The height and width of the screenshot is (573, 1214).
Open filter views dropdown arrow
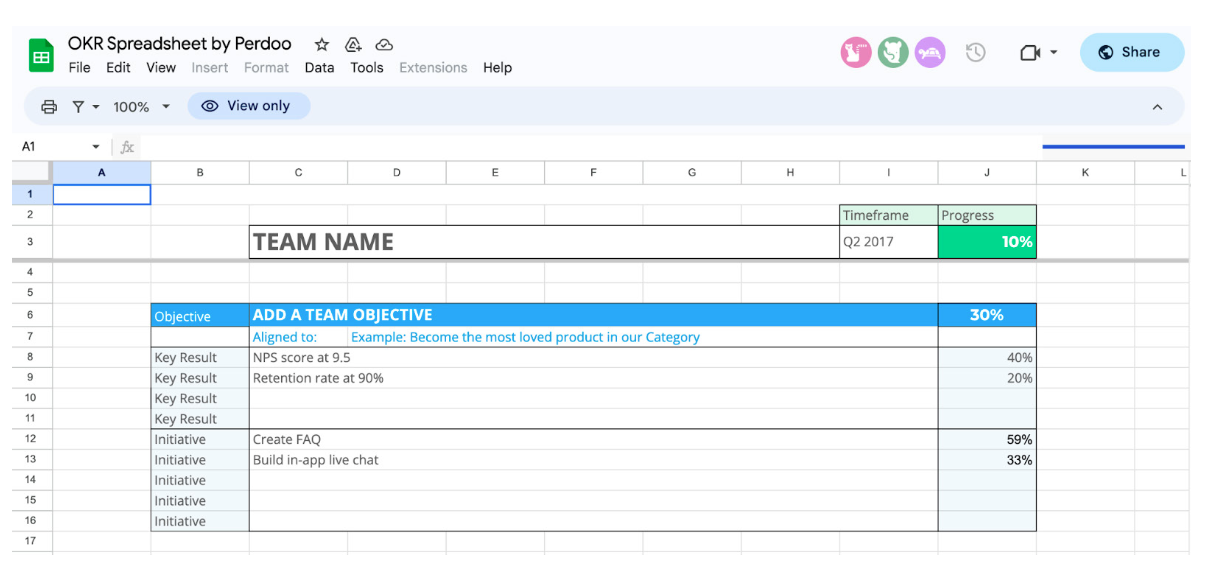[96, 106]
